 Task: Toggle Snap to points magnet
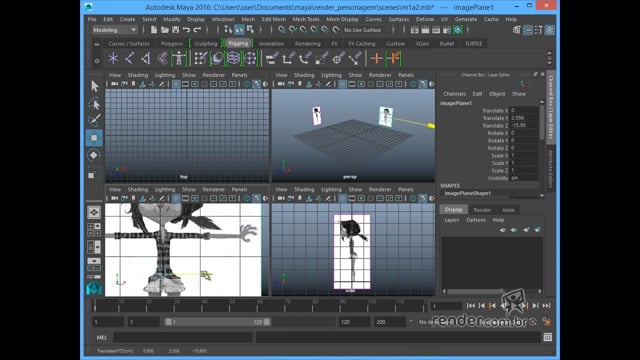pyautogui.click(x=303, y=30)
